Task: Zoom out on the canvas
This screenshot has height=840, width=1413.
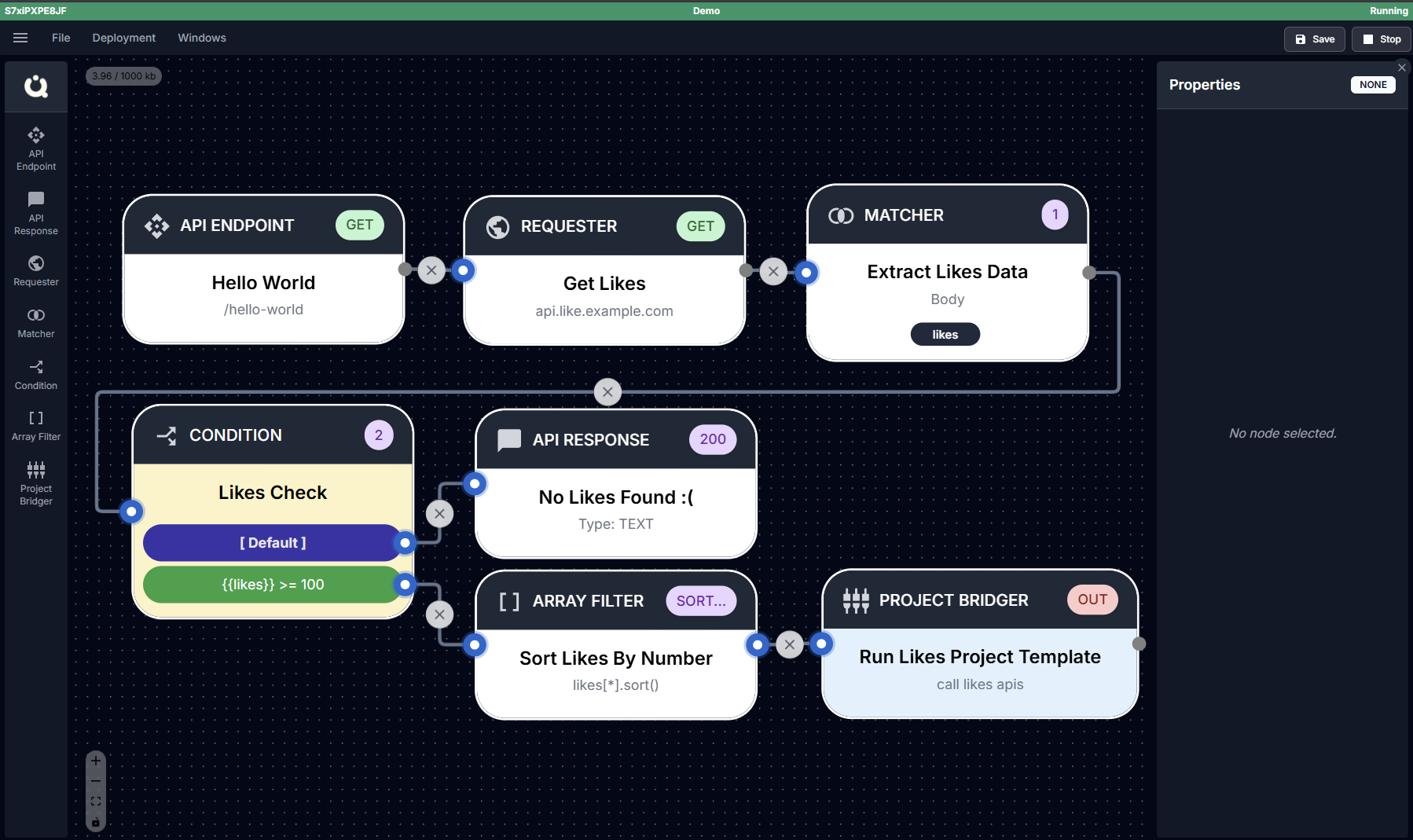Action: point(96,781)
